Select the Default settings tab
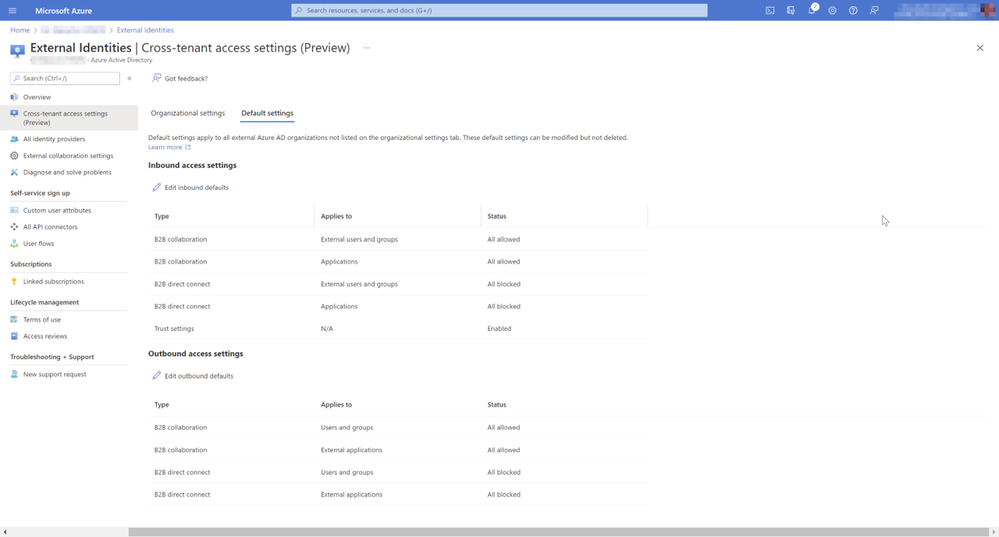Image resolution: width=999 pixels, height=537 pixels. (267, 113)
